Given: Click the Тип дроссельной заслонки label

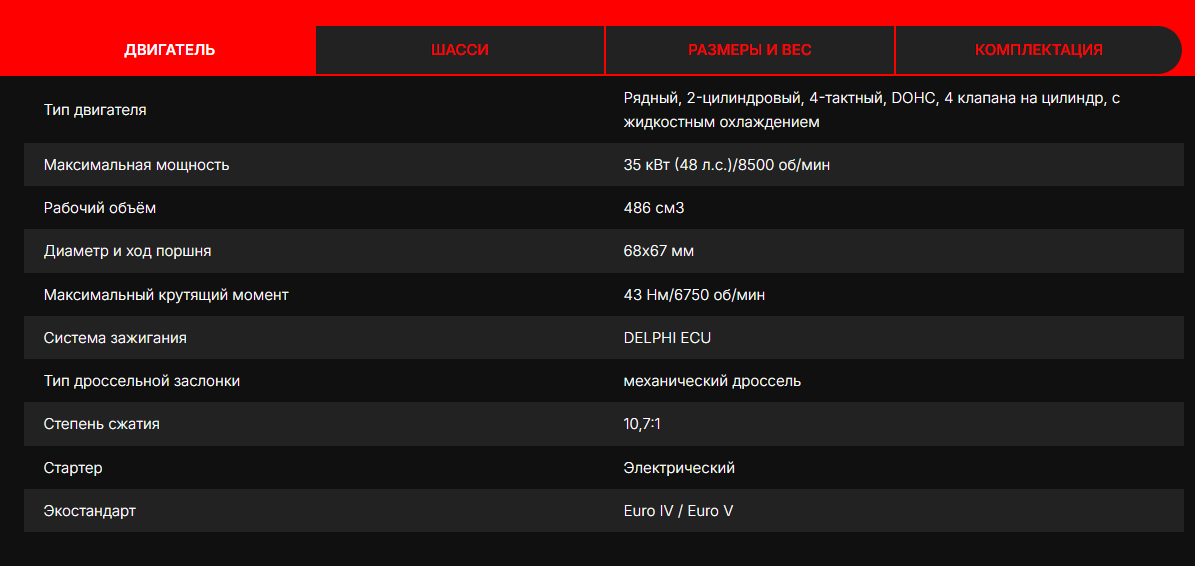Looking at the screenshot, I should click(x=142, y=381).
